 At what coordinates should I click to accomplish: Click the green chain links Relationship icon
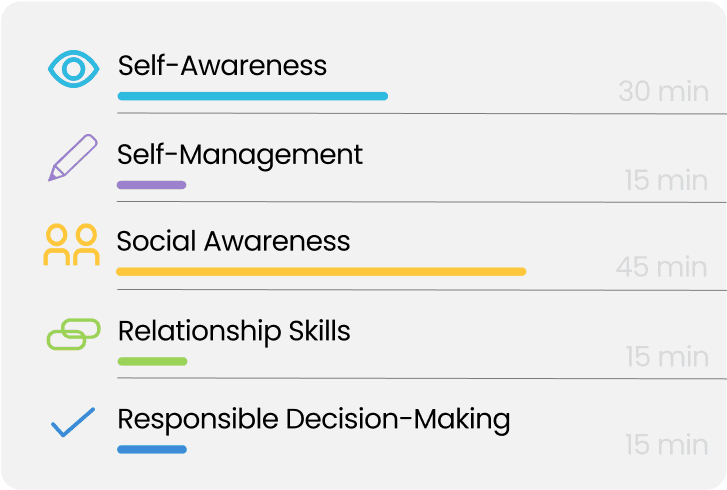point(73,333)
